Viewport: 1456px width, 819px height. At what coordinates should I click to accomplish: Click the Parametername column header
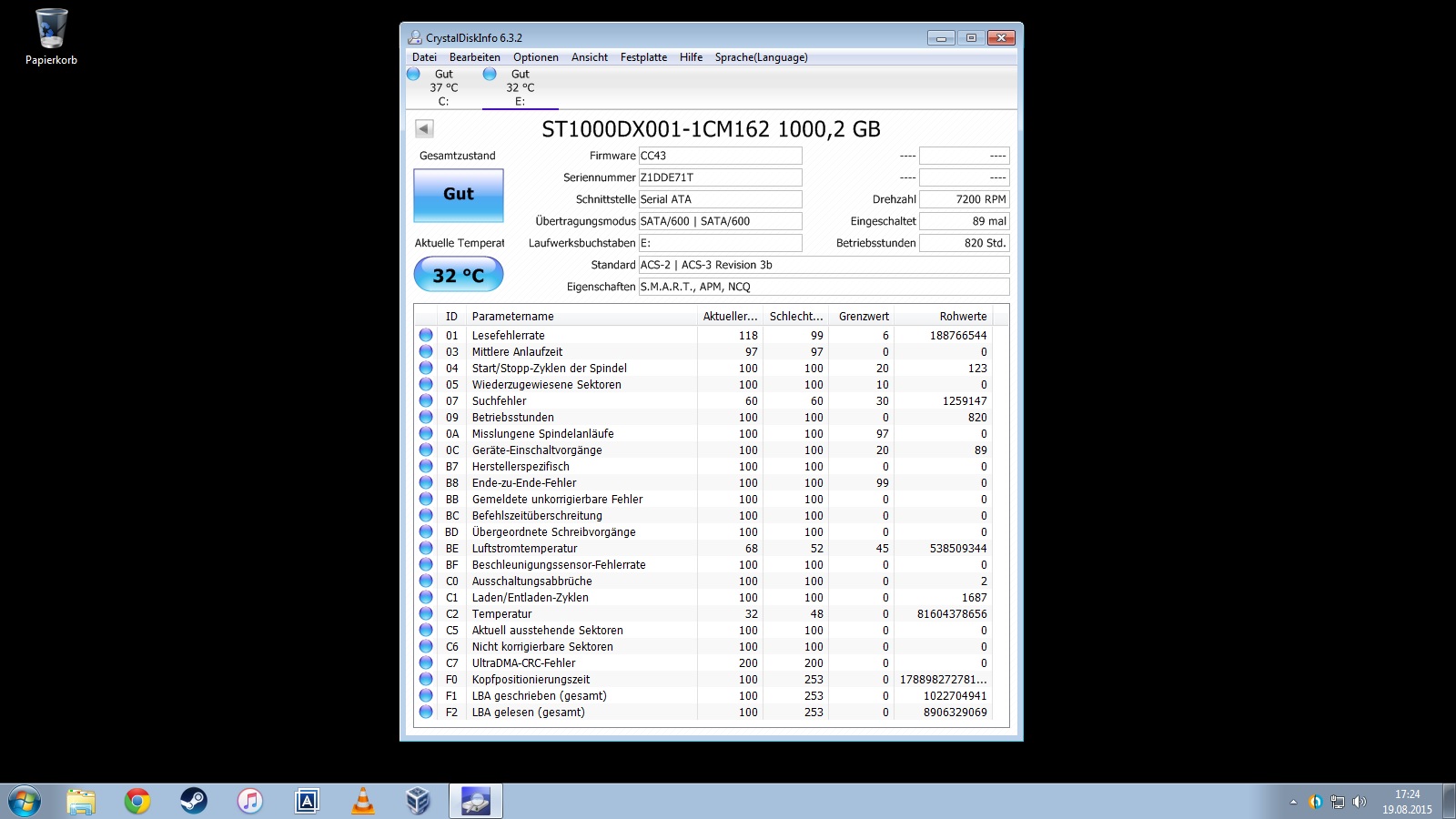coord(581,317)
